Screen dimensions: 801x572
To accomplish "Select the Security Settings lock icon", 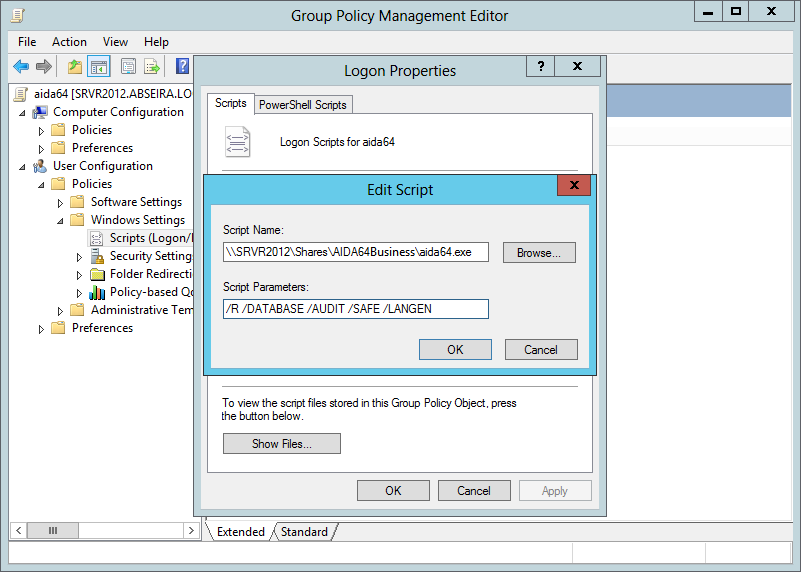I will [x=97, y=256].
